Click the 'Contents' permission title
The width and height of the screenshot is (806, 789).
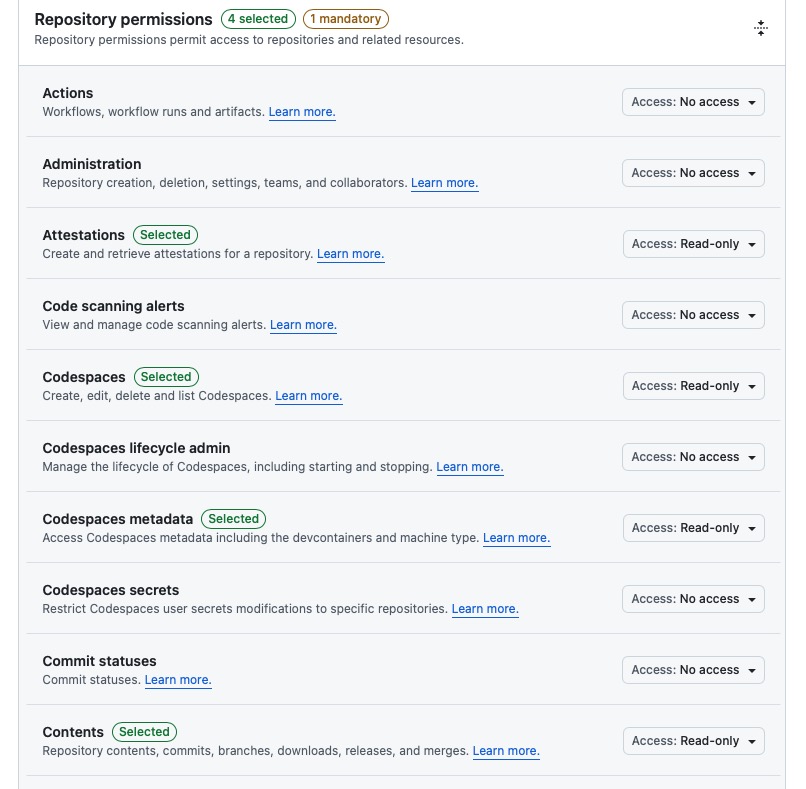click(x=73, y=731)
